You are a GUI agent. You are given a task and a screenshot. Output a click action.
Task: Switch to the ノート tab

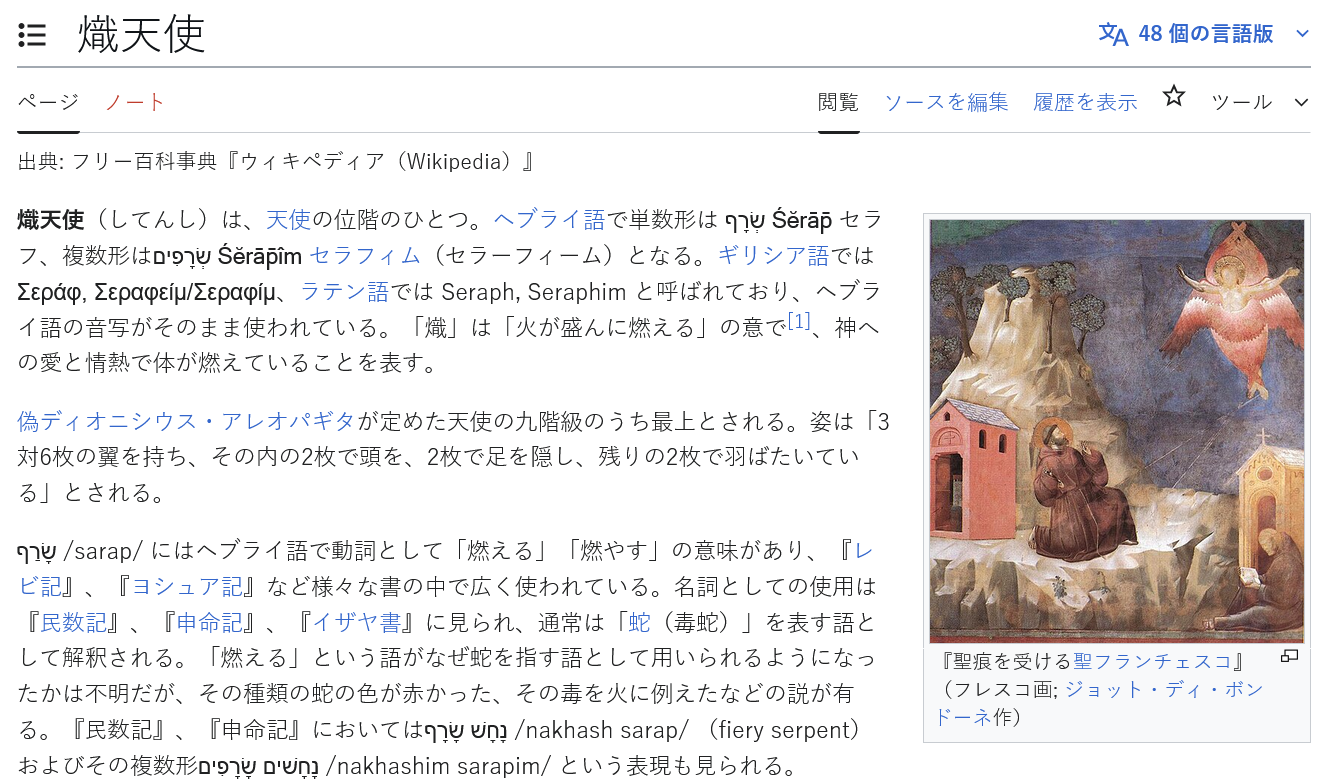(135, 101)
